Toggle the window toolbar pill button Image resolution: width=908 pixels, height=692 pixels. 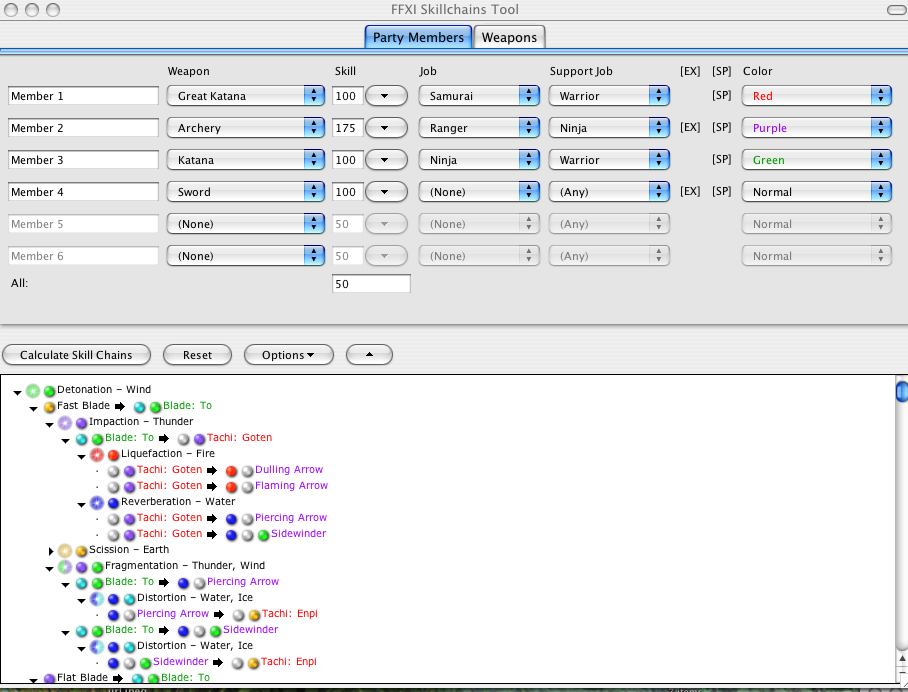896,10
